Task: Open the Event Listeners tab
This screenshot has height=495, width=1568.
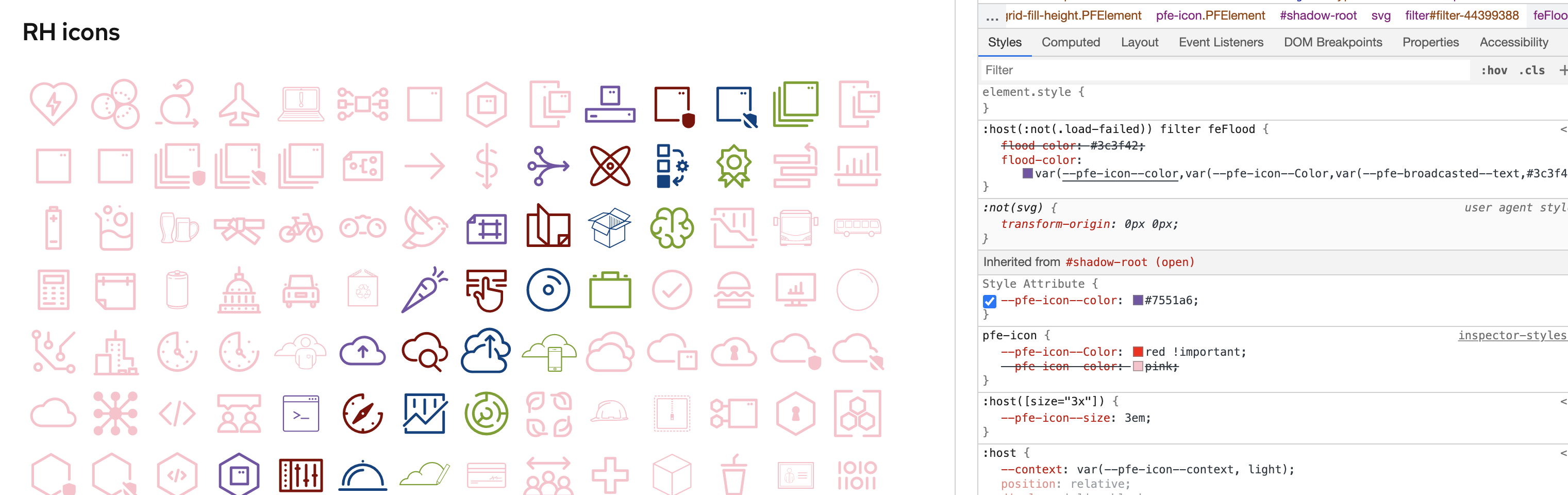Action: pos(1221,42)
